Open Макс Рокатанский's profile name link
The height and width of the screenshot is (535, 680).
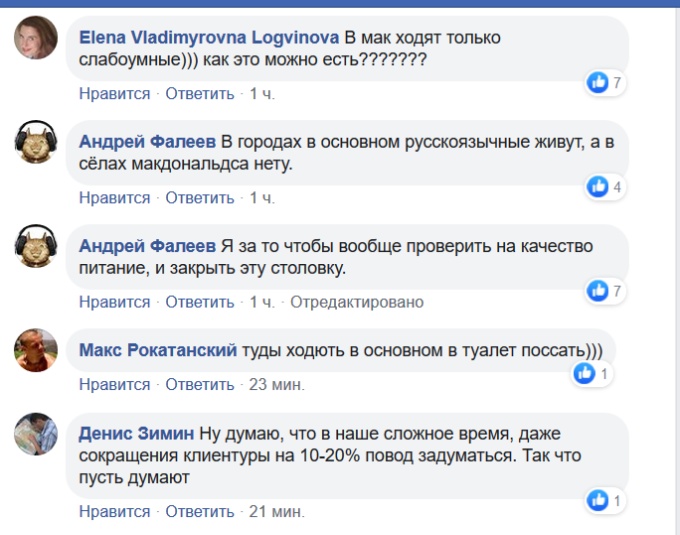coord(157,350)
